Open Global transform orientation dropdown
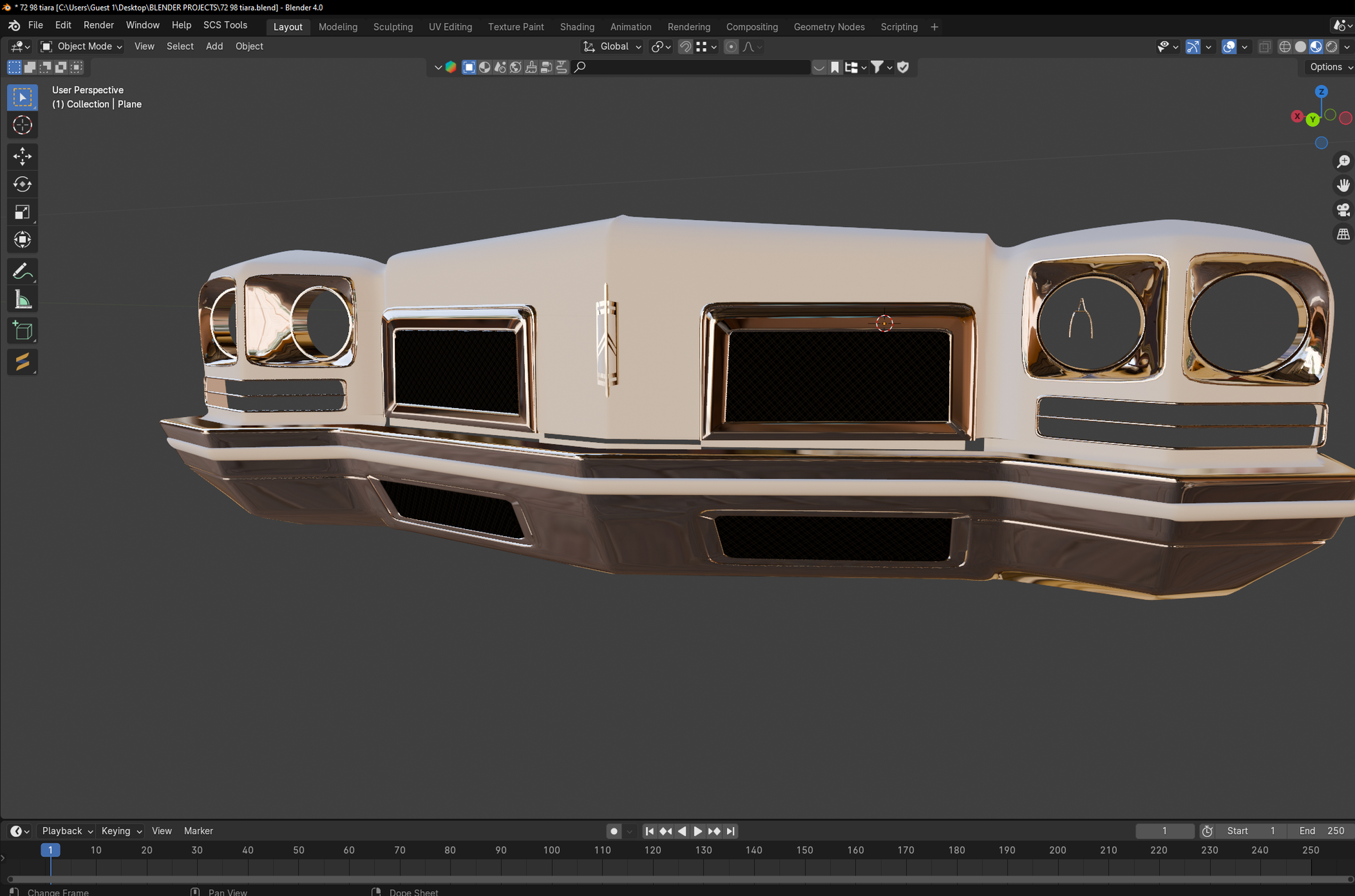The image size is (1355, 896). pyautogui.click(x=613, y=47)
